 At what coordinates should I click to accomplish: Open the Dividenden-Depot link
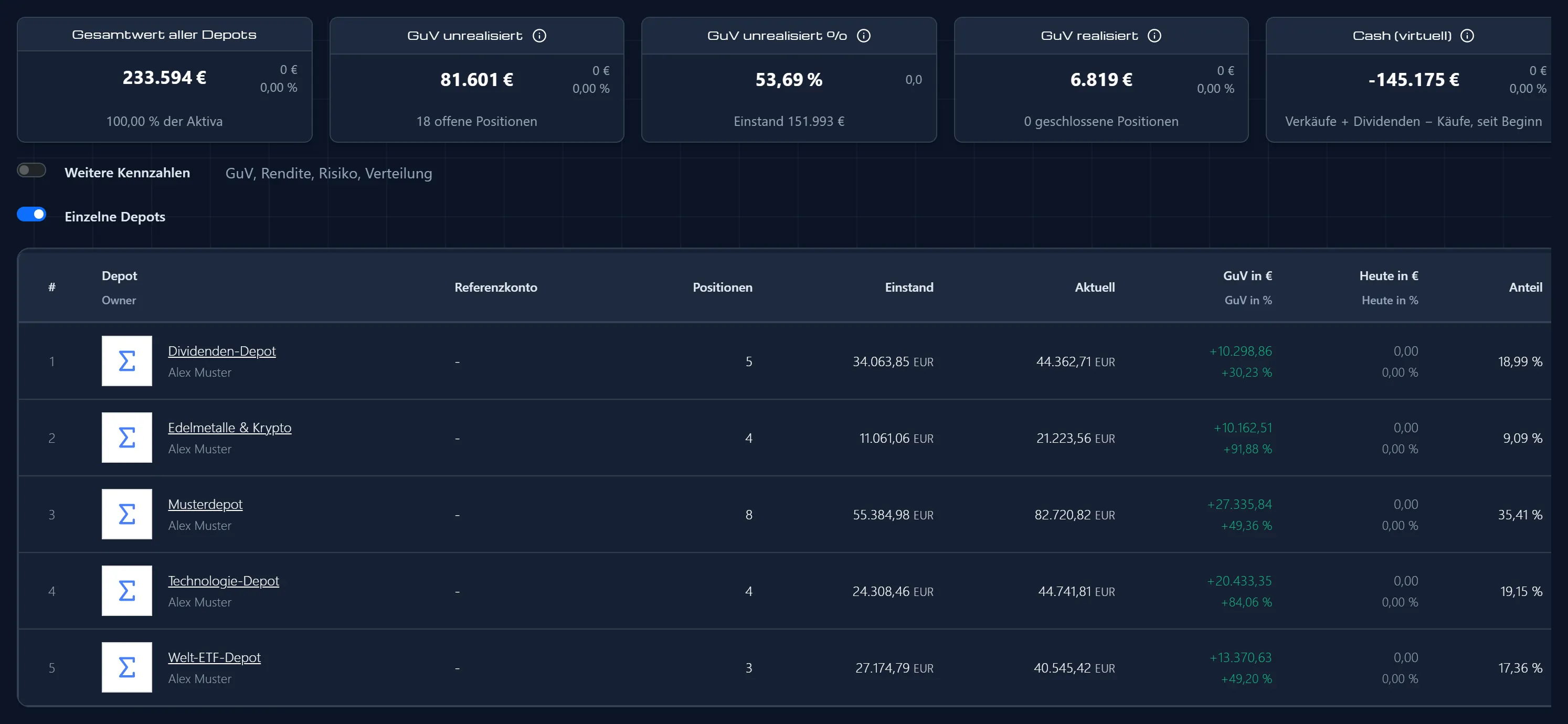point(221,351)
